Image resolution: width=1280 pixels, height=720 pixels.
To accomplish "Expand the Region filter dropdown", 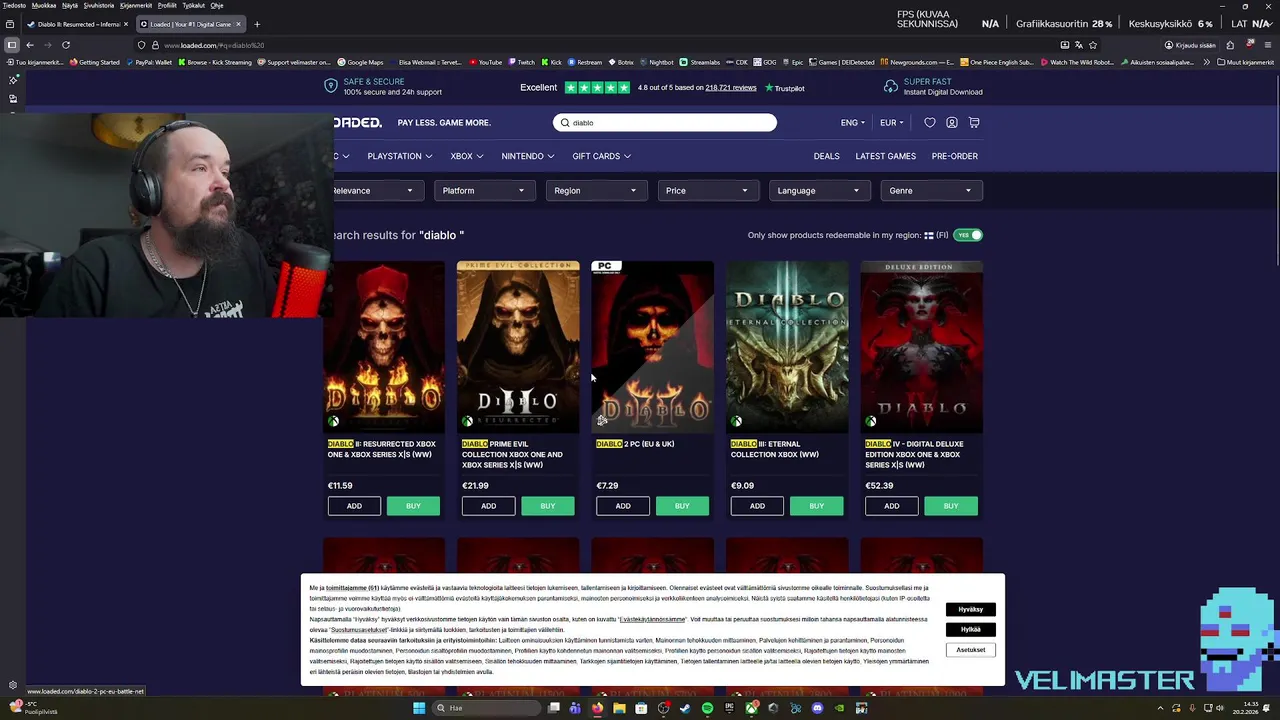I will click(x=596, y=190).
